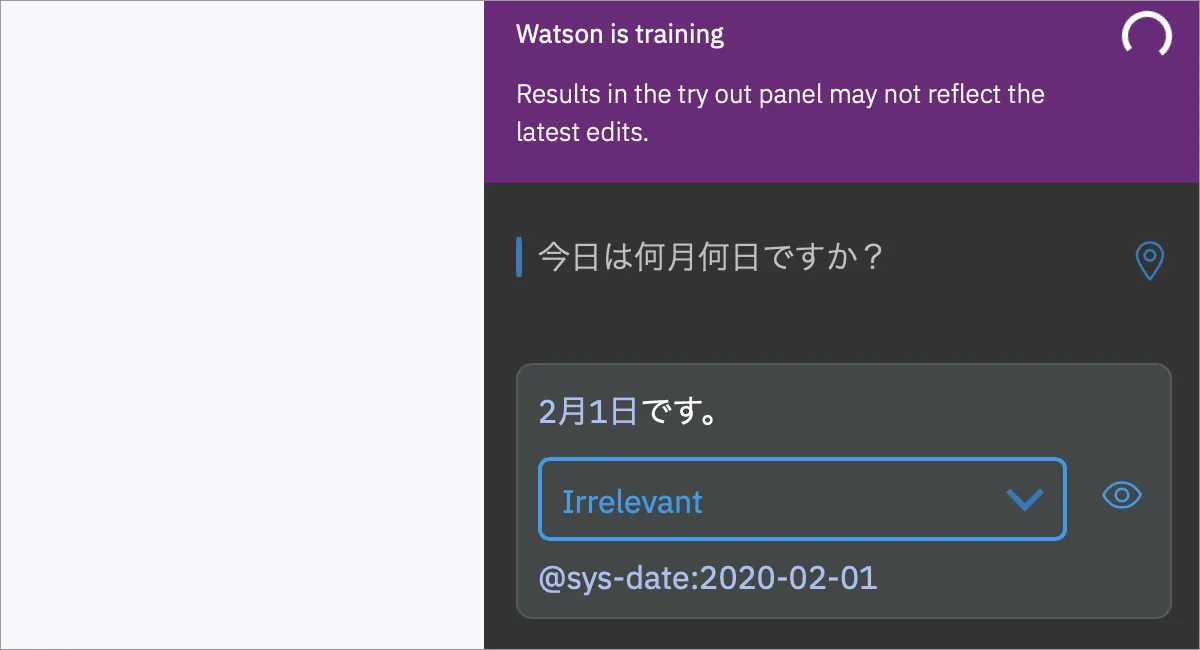Click the empty light-gray area left of the panel
The height and width of the screenshot is (650, 1200).
[x=242, y=325]
